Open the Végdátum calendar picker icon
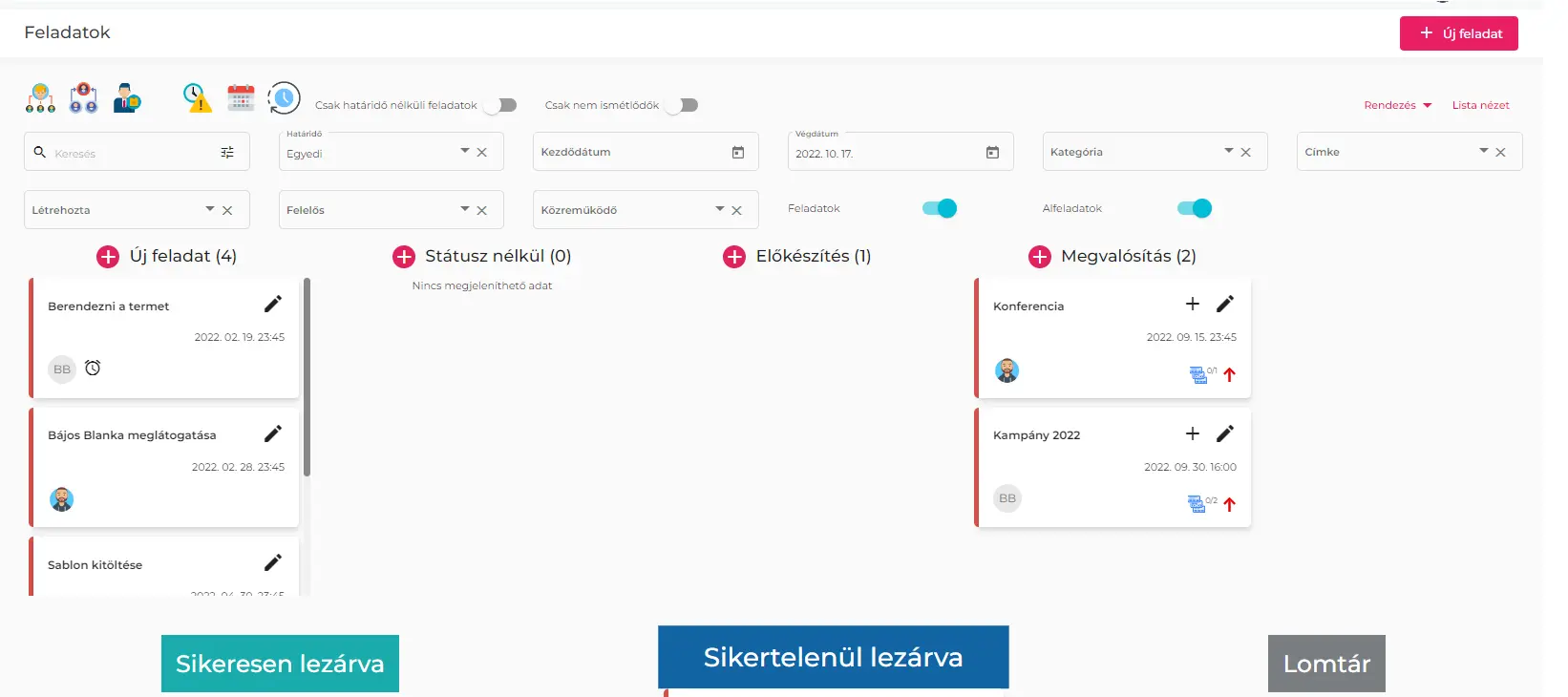This screenshot has height=697, width=1568. coord(993,153)
